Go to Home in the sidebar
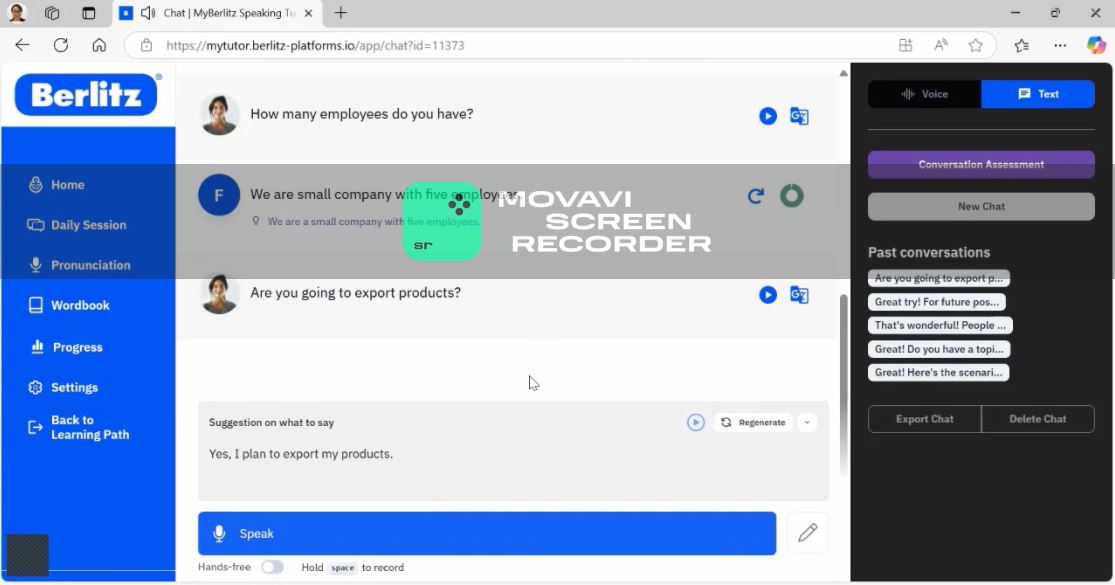Image resolution: width=1115 pixels, height=585 pixels. (x=58, y=185)
